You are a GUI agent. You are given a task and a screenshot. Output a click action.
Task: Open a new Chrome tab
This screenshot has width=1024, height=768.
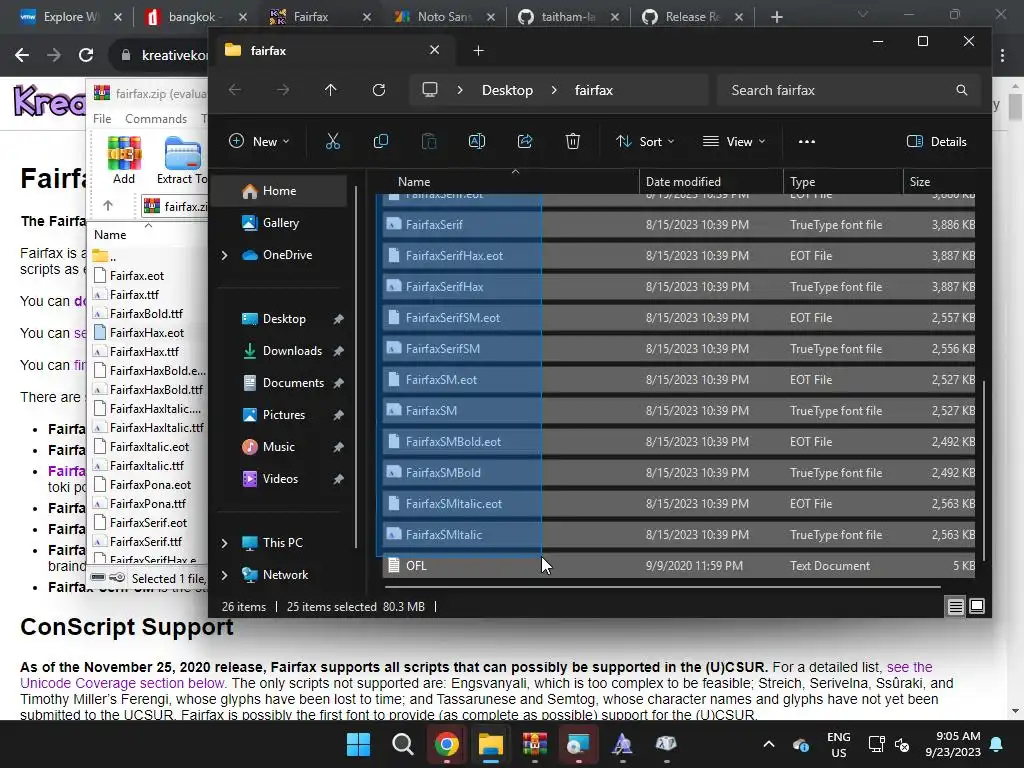[x=776, y=16]
